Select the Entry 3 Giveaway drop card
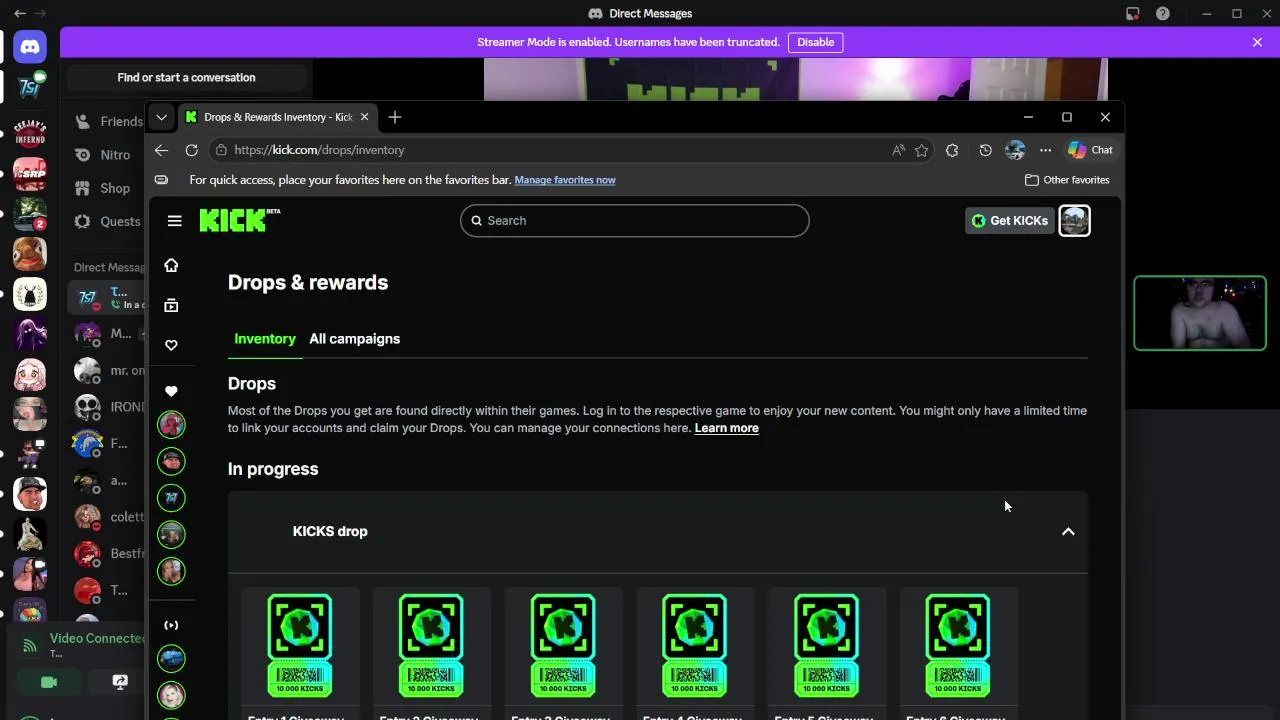This screenshot has height=720, width=1280. (x=563, y=654)
